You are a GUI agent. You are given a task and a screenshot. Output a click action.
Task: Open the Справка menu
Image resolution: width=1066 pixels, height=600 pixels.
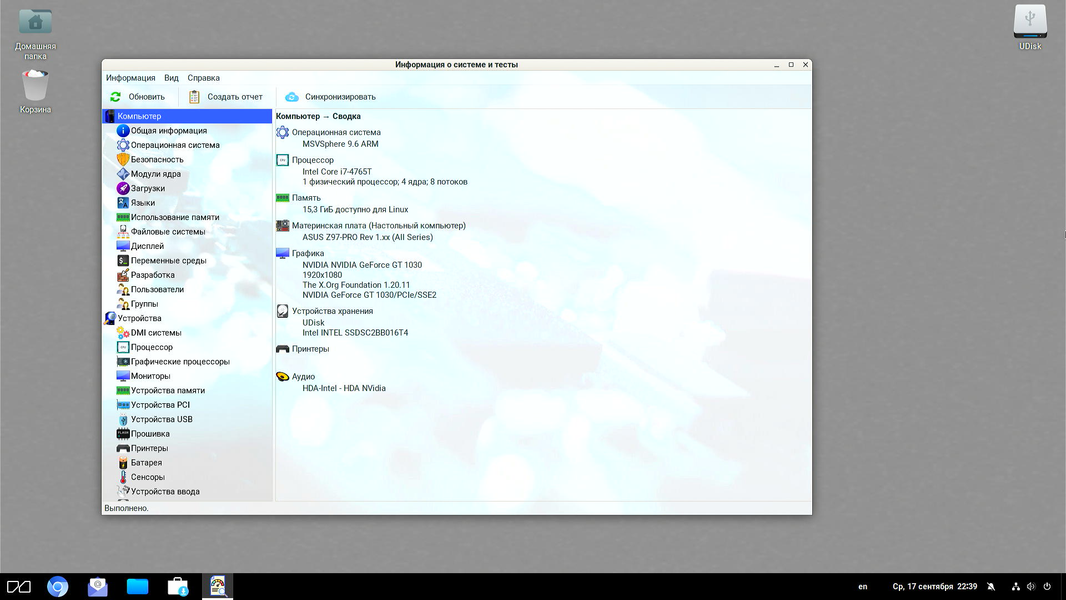[x=203, y=78]
